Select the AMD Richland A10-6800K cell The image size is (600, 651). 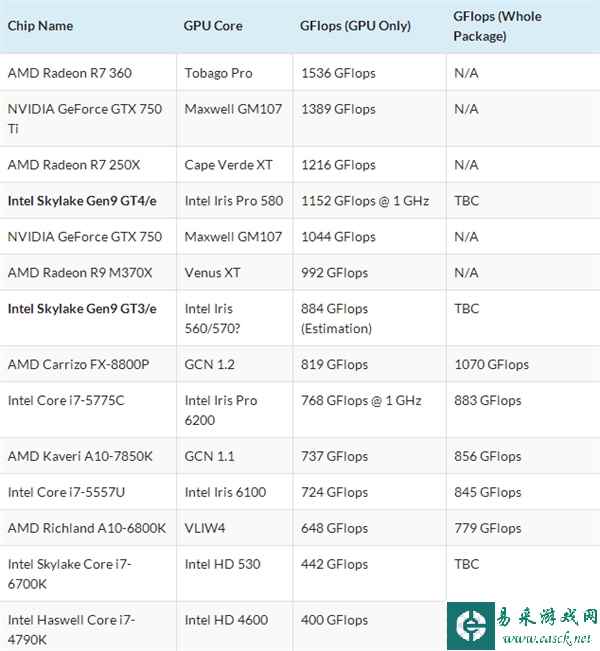87,529
